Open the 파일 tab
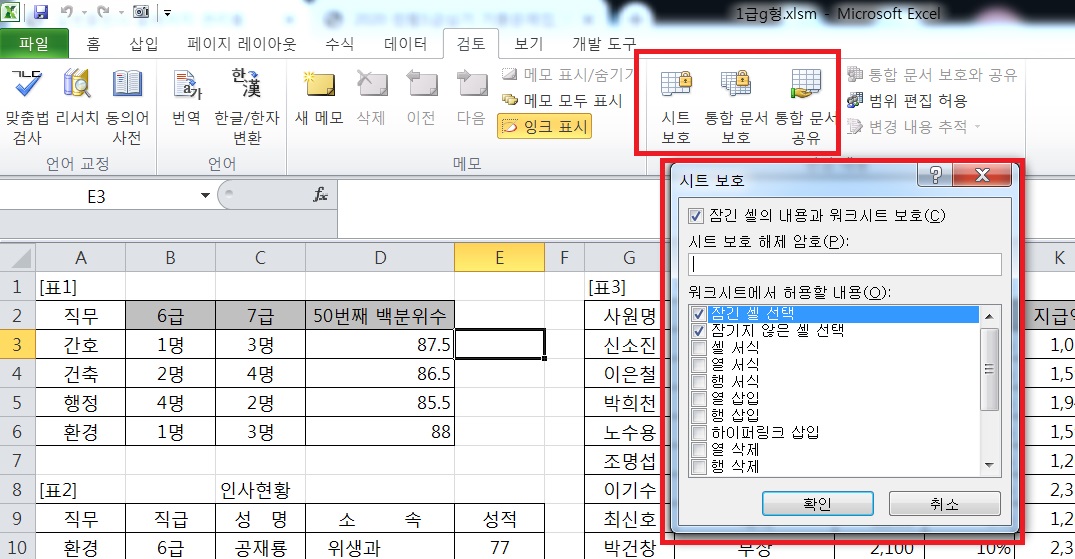 pos(34,44)
